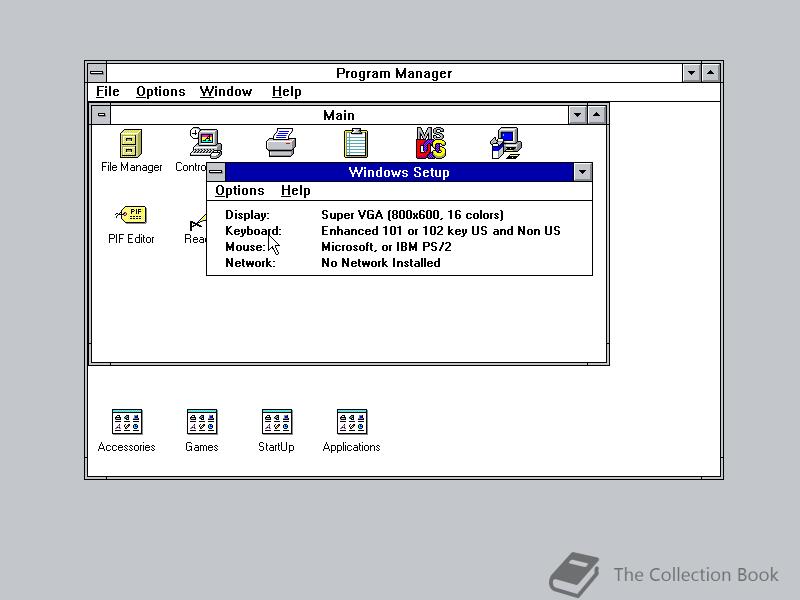Click the 'Enhanced 101 or 102 key' keyboard value
Image resolution: width=800 pixels, height=600 pixels.
441,231
